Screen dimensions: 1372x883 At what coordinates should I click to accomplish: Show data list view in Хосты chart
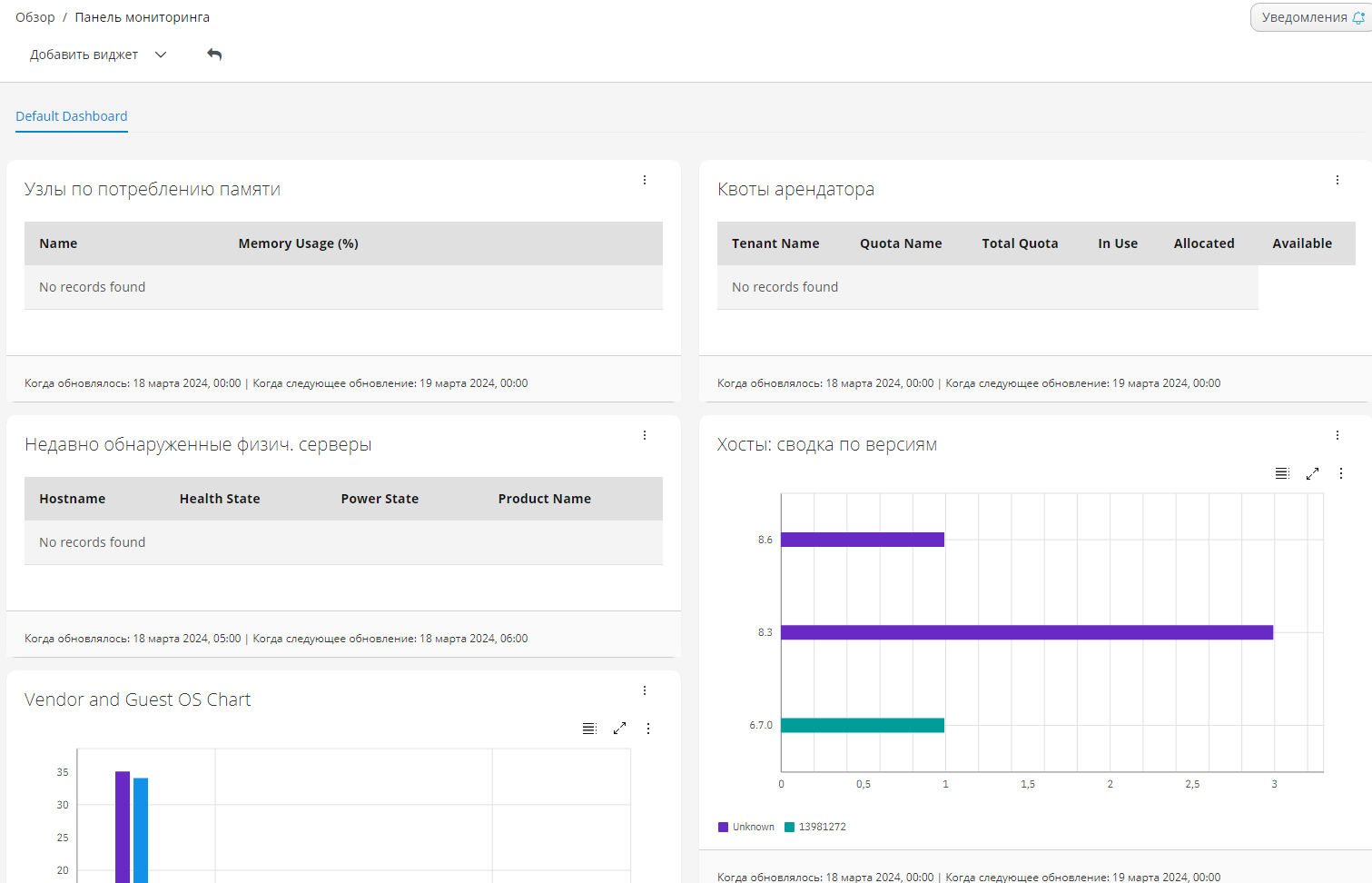(1282, 473)
